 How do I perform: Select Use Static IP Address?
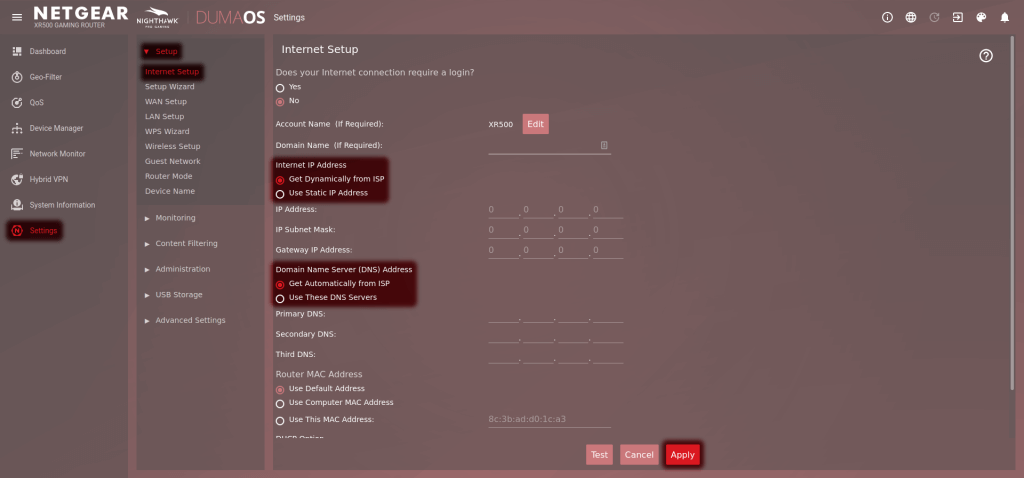point(280,194)
